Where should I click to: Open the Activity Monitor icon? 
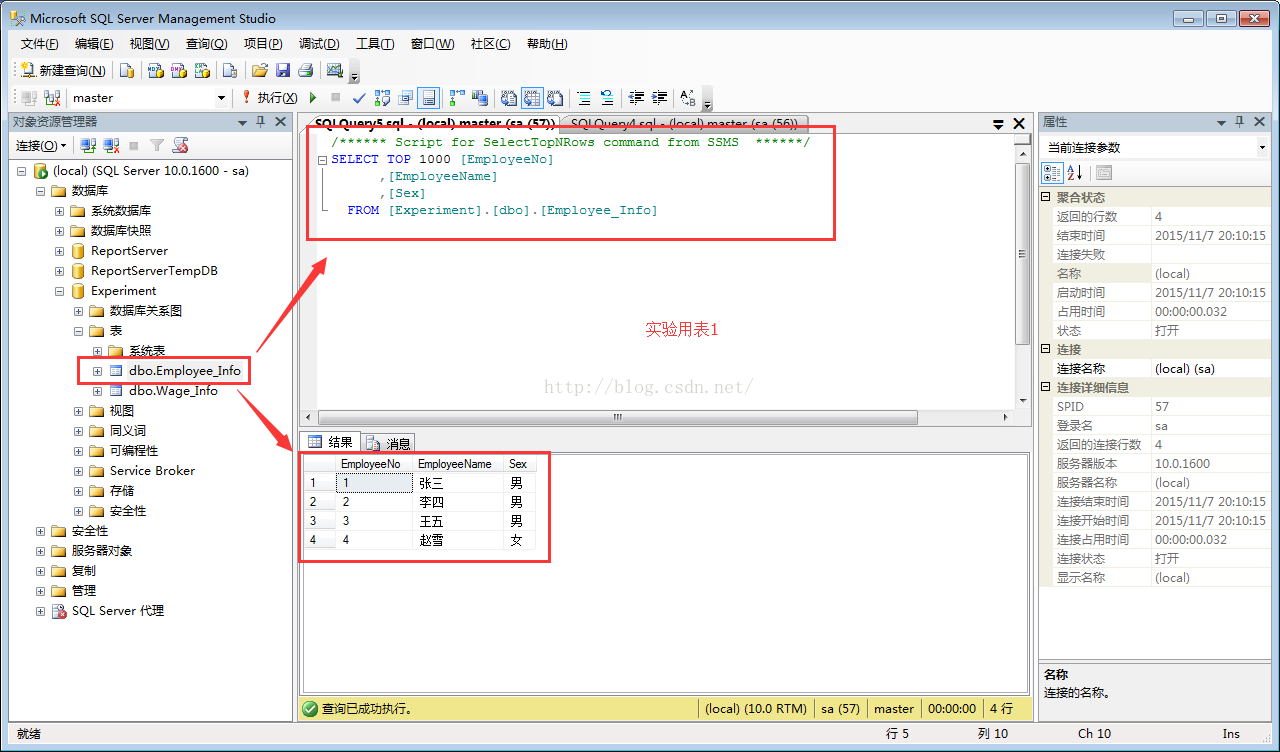click(335, 70)
